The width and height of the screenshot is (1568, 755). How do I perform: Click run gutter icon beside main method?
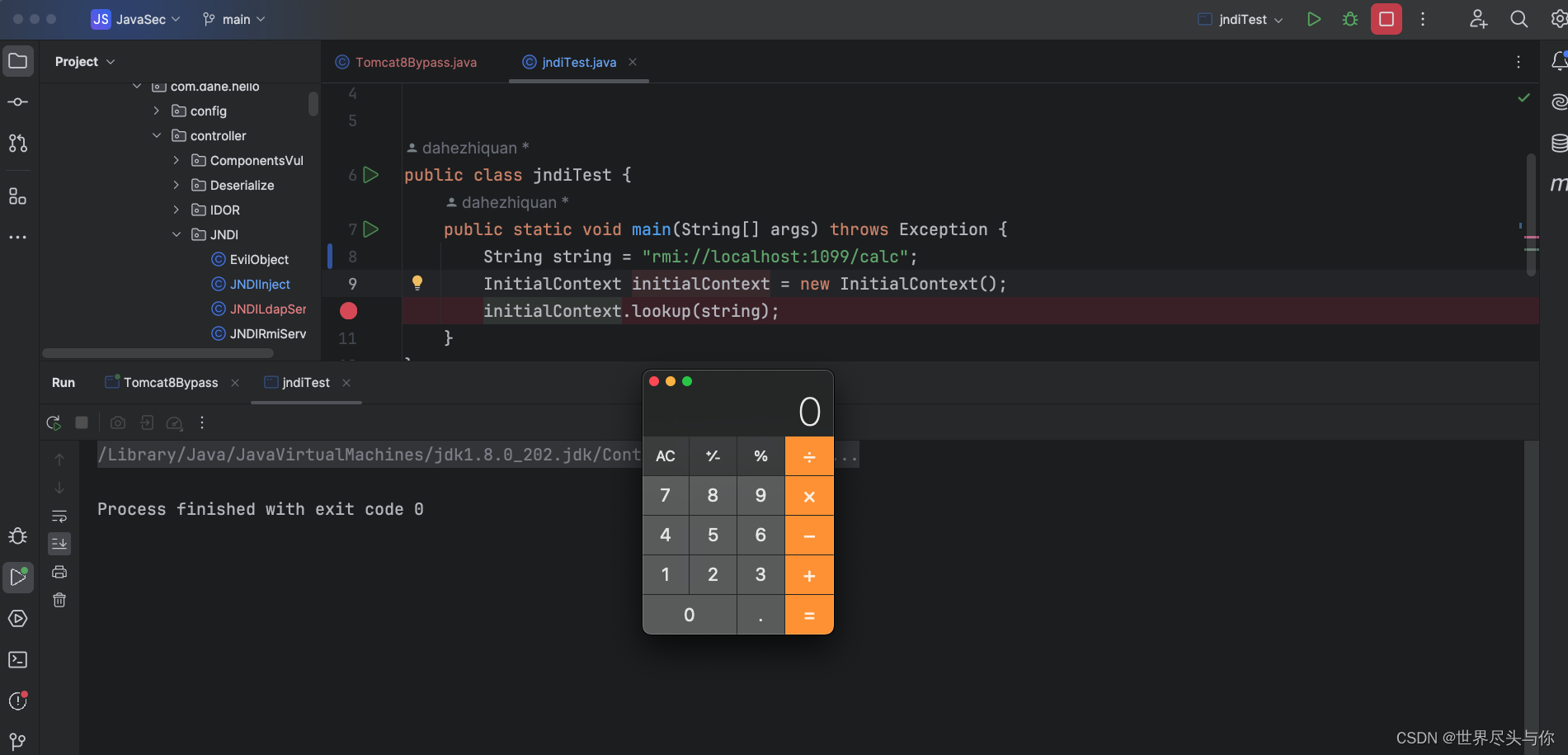[x=371, y=229]
